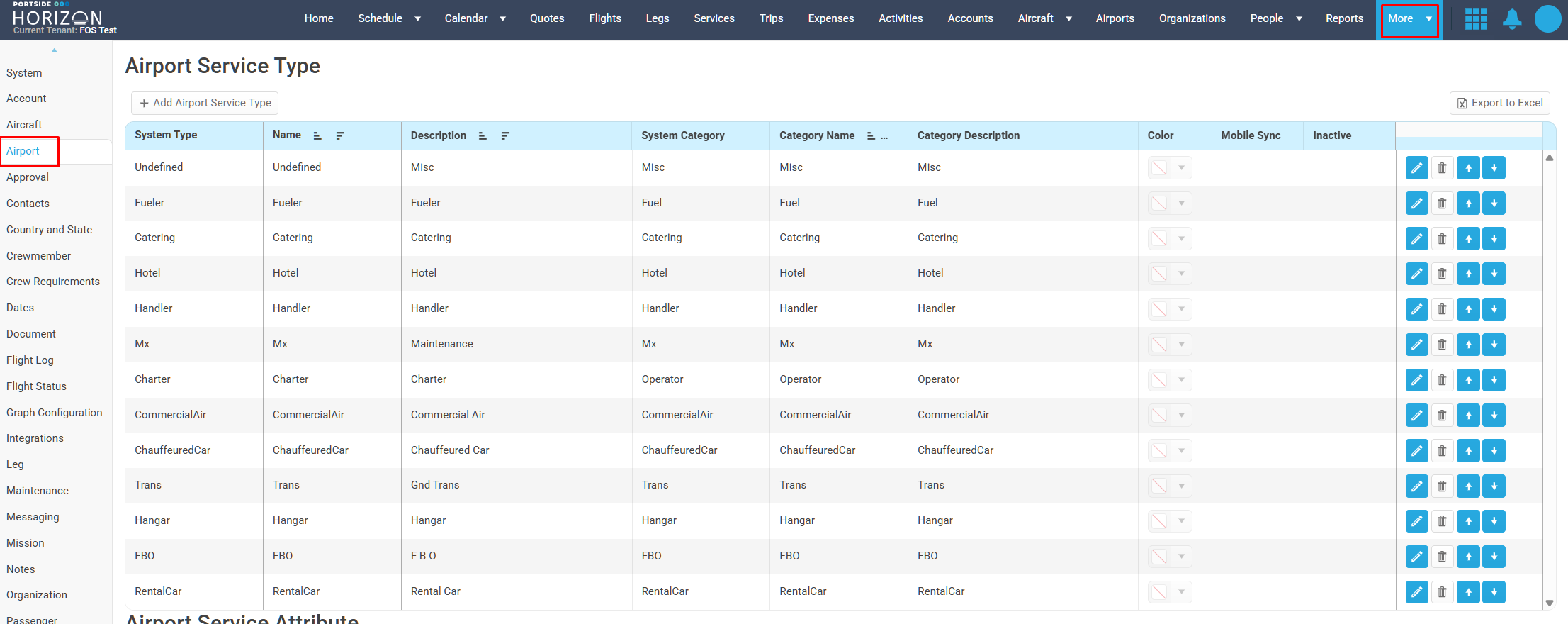Screen dimensions: 1568x624
Task: Click the edit pencil for the Fueler row
Action: click(1416, 204)
